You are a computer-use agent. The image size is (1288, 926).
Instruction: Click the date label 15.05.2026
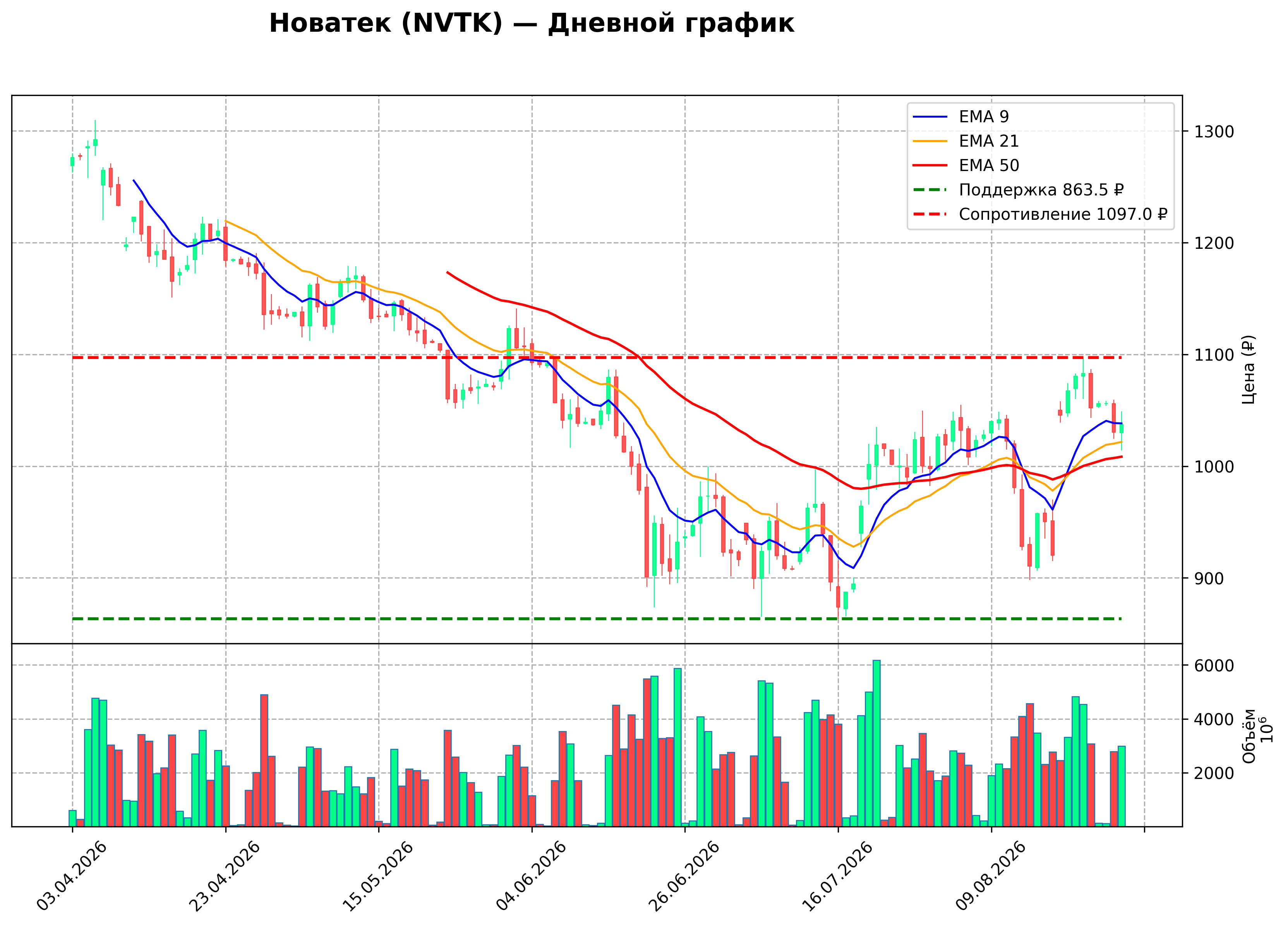point(378,876)
